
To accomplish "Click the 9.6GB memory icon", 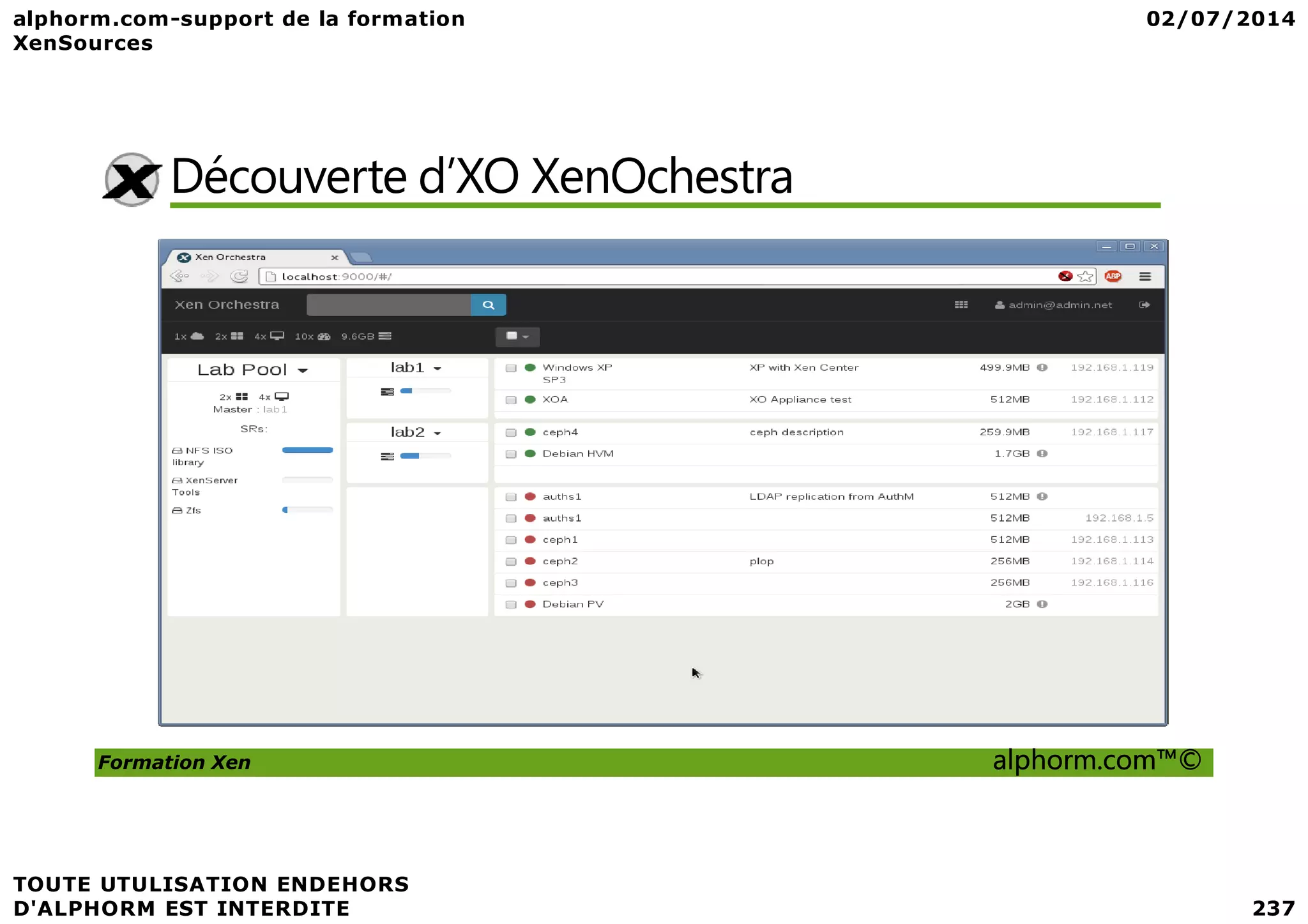I will click(x=384, y=336).
